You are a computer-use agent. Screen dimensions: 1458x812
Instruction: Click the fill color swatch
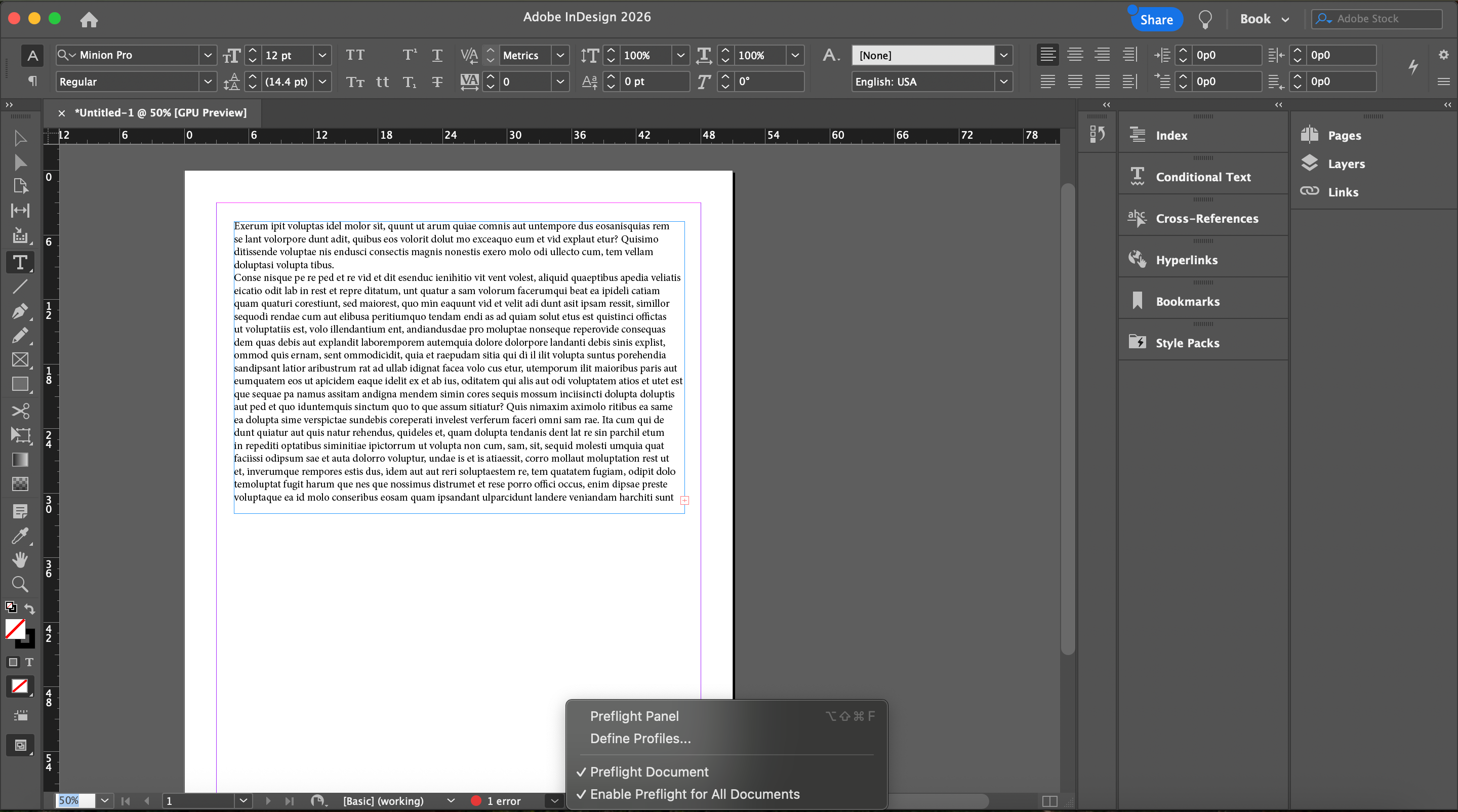click(x=15, y=629)
